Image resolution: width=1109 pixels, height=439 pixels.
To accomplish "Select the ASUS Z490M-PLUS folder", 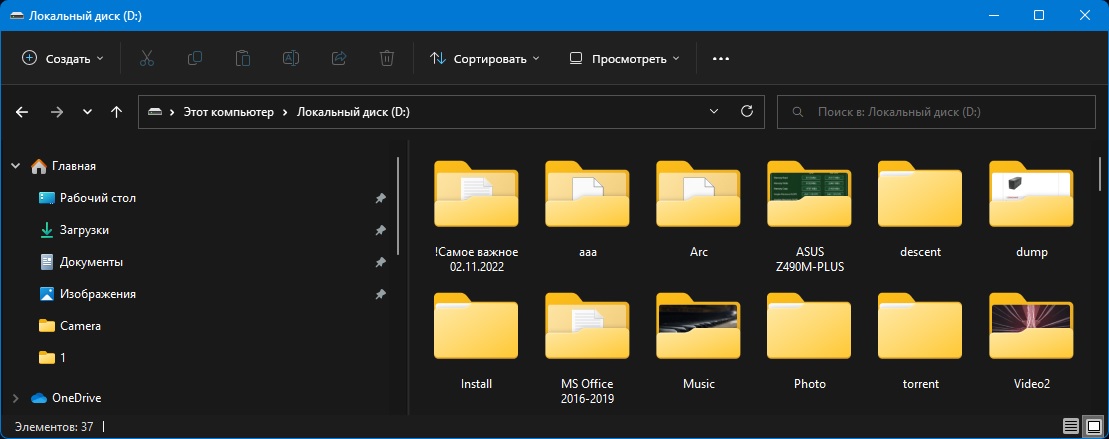I will (809, 216).
